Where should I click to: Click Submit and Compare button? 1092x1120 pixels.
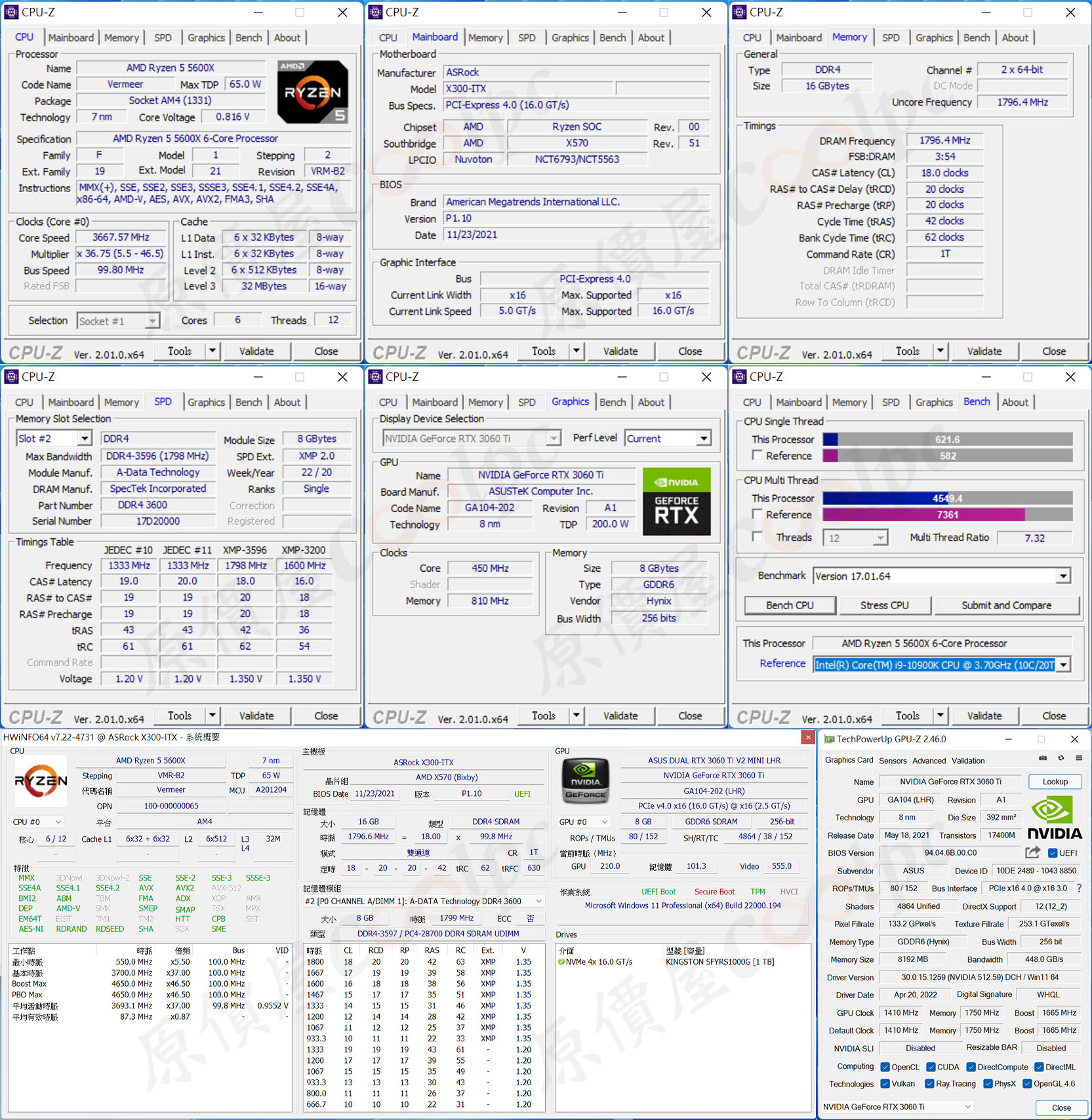click(x=1006, y=605)
